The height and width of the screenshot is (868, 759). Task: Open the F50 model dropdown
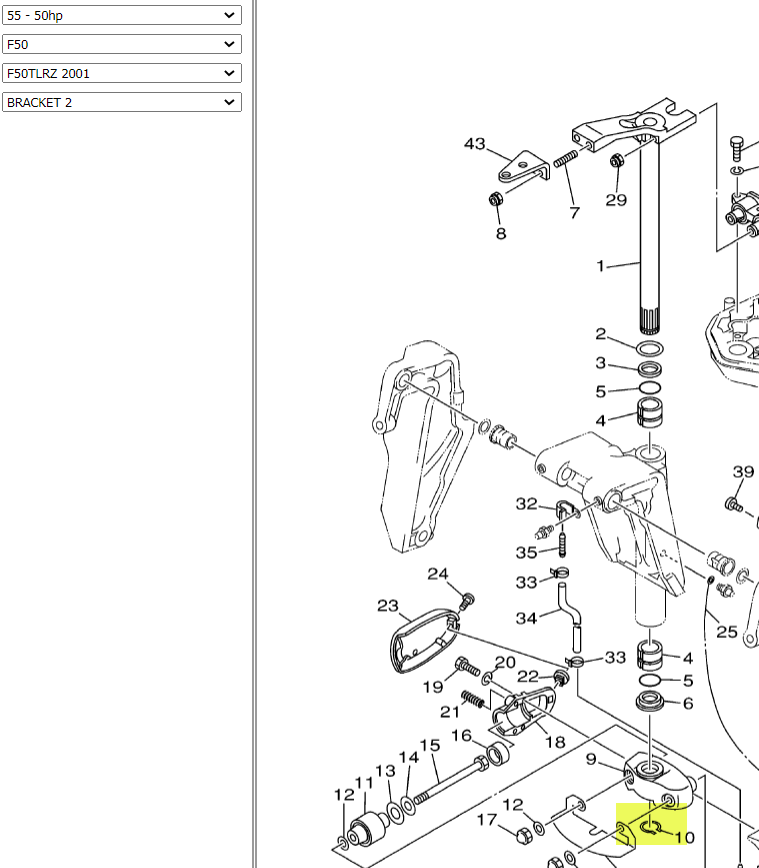pos(122,44)
